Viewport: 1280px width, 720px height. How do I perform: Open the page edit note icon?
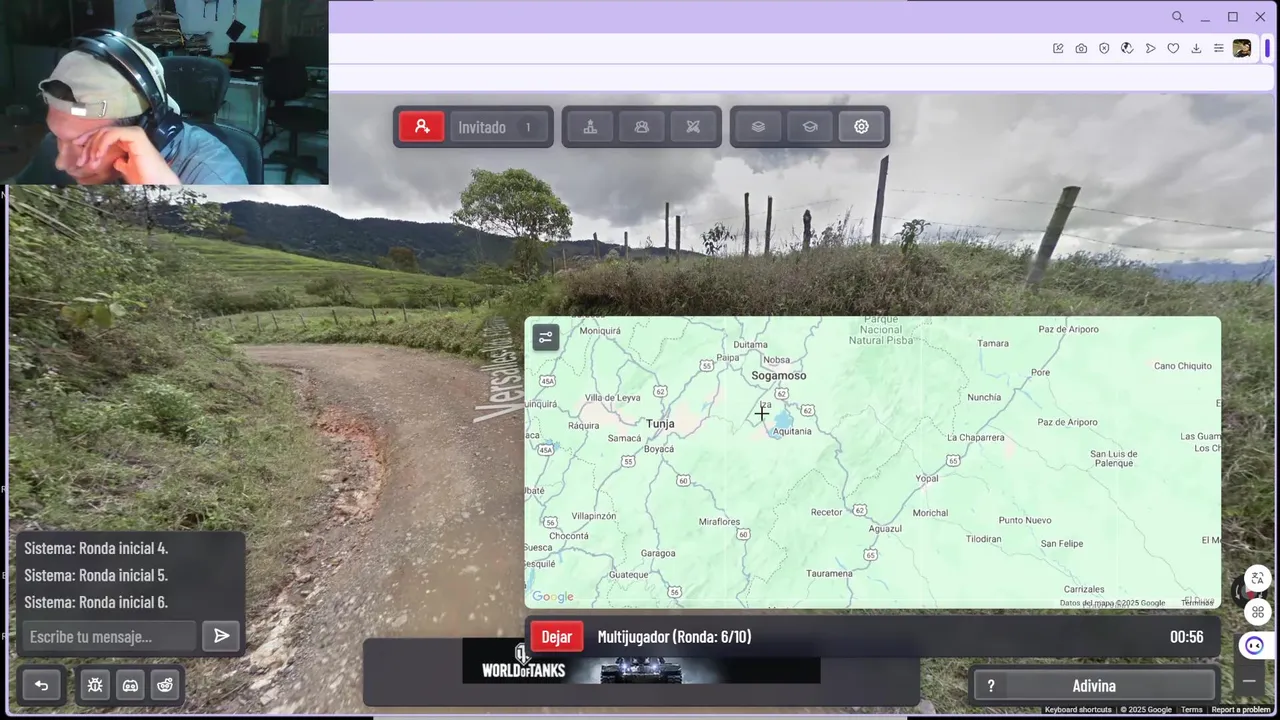[x=1058, y=48]
